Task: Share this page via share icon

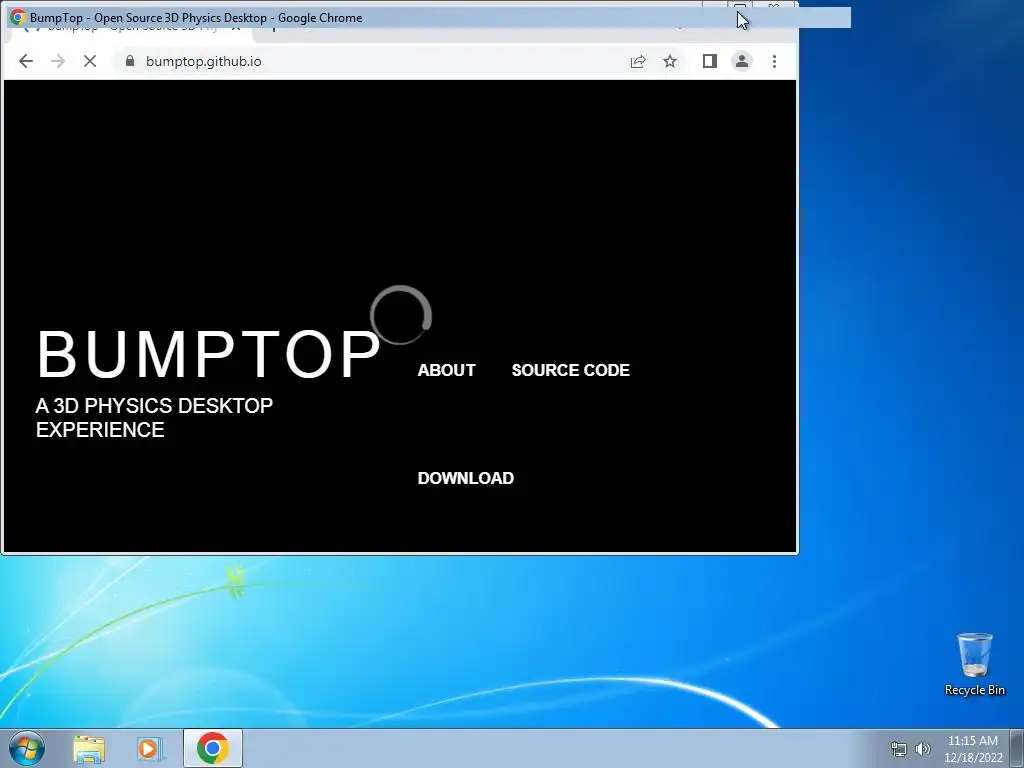Action: click(637, 61)
